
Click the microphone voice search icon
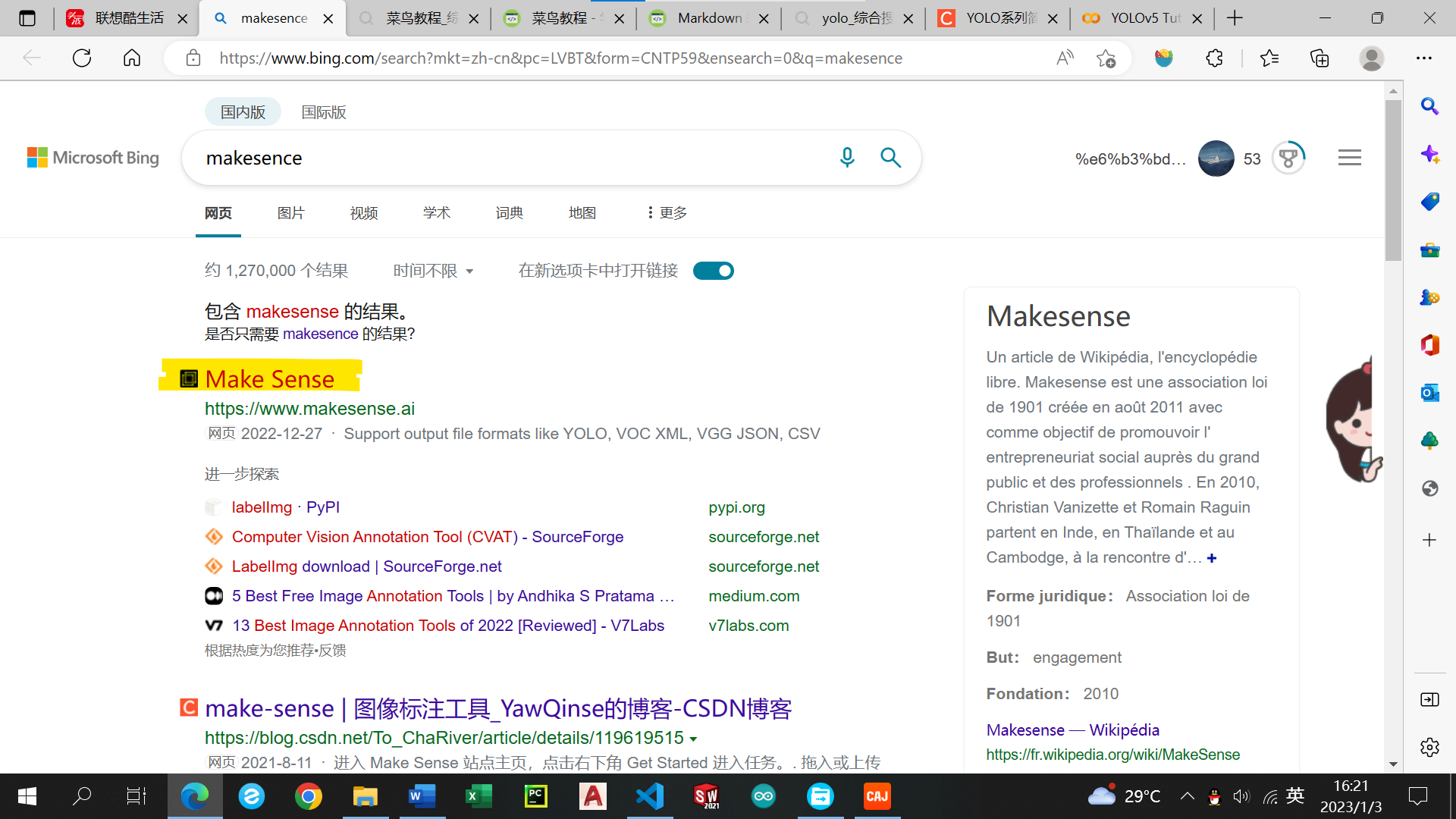(847, 157)
